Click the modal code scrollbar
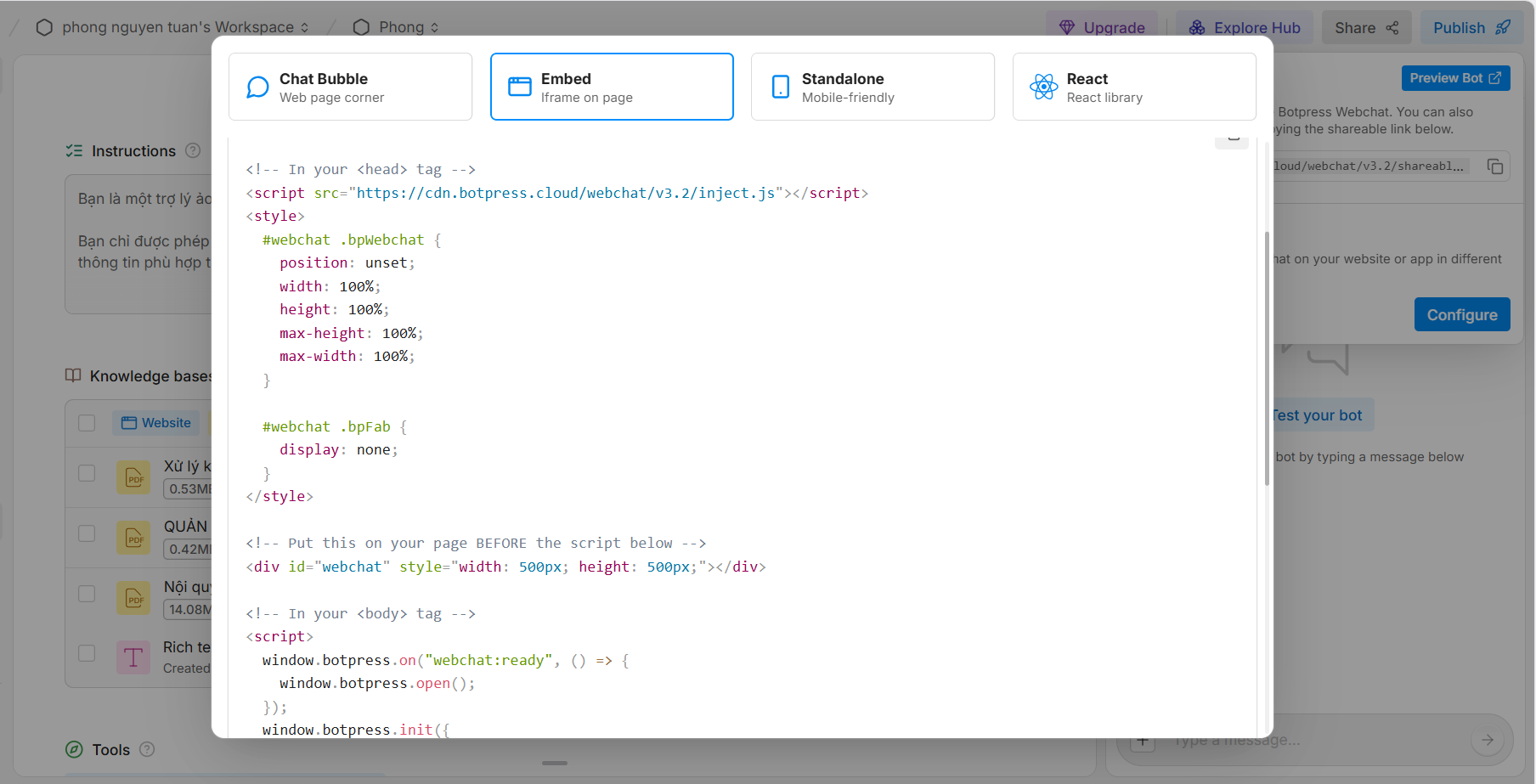This screenshot has width=1536, height=784. (1267, 358)
